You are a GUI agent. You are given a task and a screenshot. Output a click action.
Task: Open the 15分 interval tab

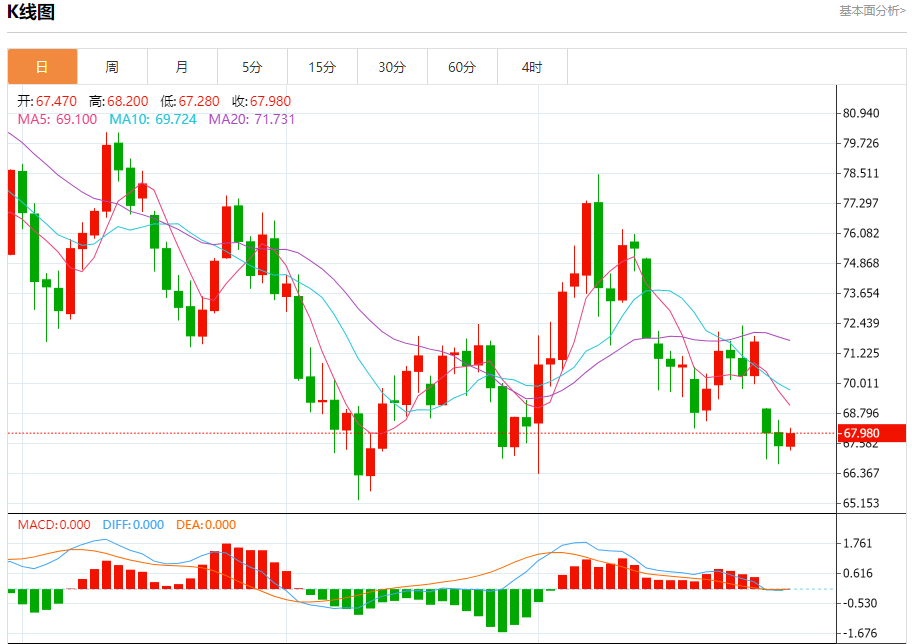click(322, 67)
